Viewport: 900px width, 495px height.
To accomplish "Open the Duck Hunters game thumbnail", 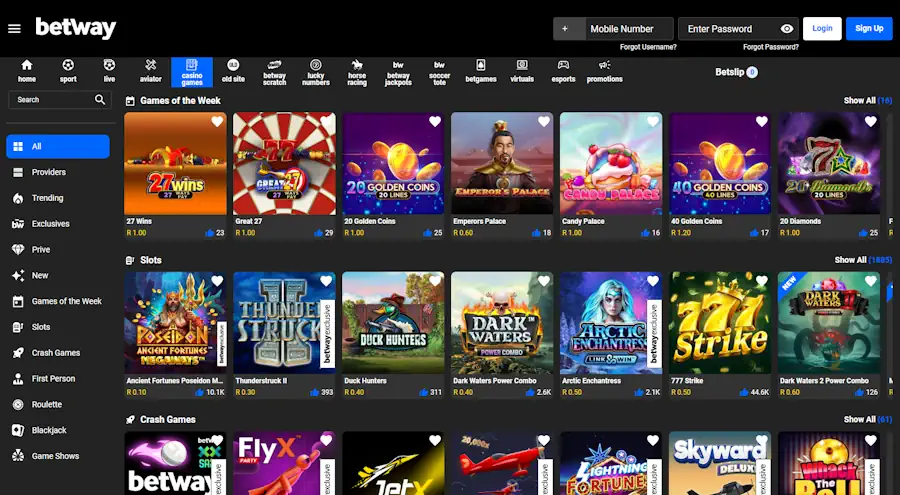I will tap(393, 323).
